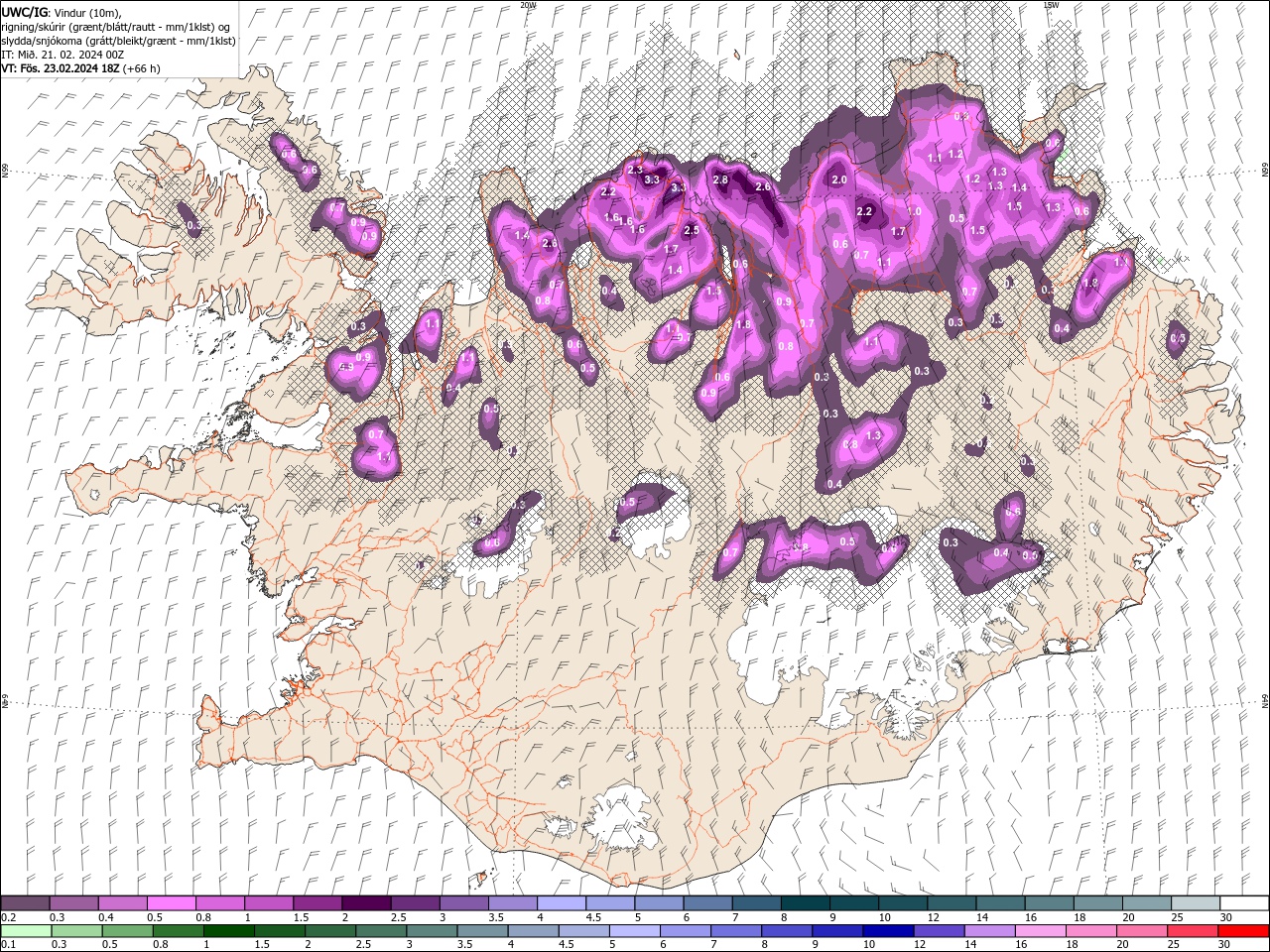The height and width of the screenshot is (952, 1270).
Task: Pick the grey 25 swatch in the snow legend
Action: pos(1195,903)
